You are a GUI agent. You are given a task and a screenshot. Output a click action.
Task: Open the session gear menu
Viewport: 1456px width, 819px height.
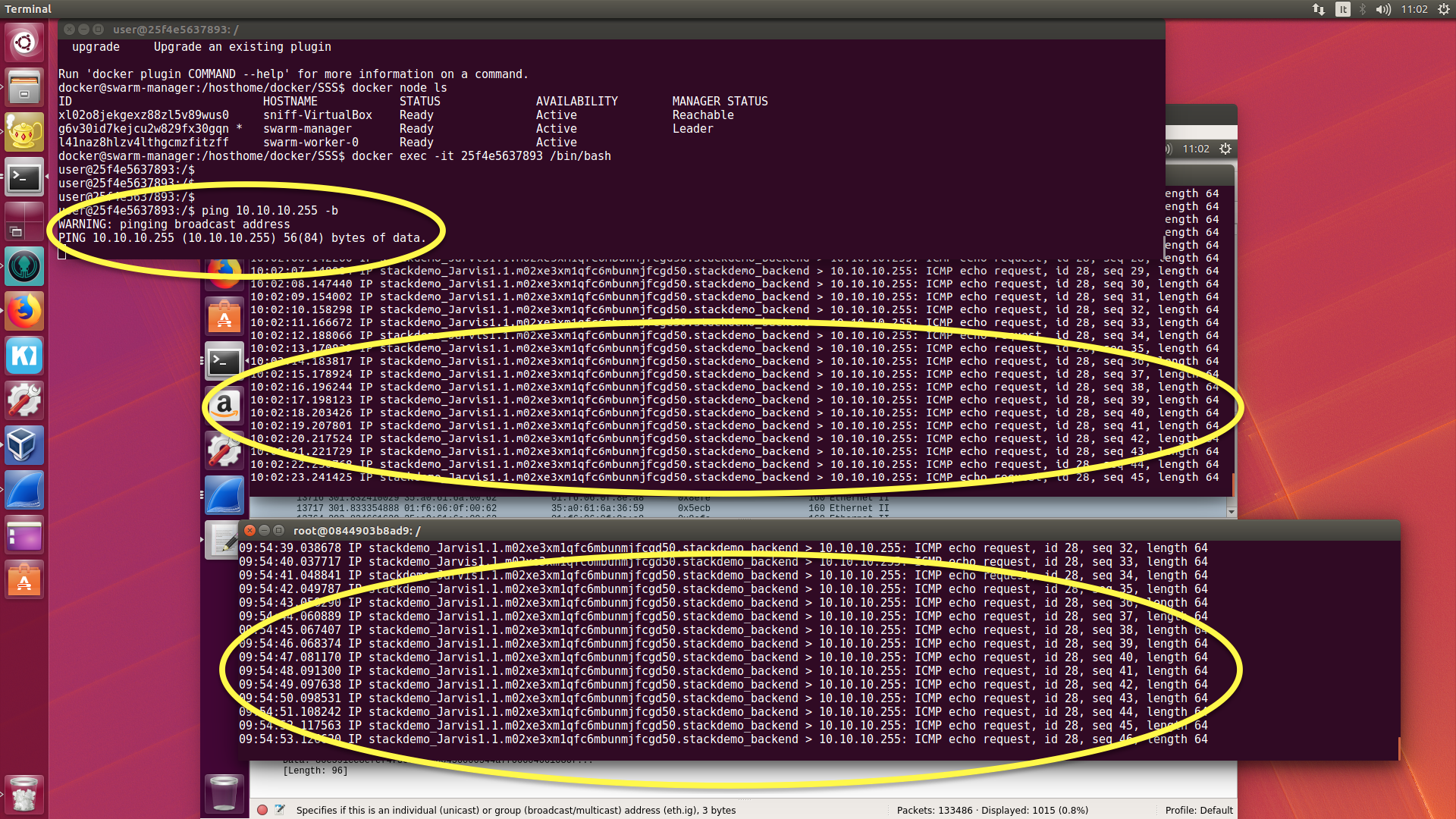click(1445, 9)
